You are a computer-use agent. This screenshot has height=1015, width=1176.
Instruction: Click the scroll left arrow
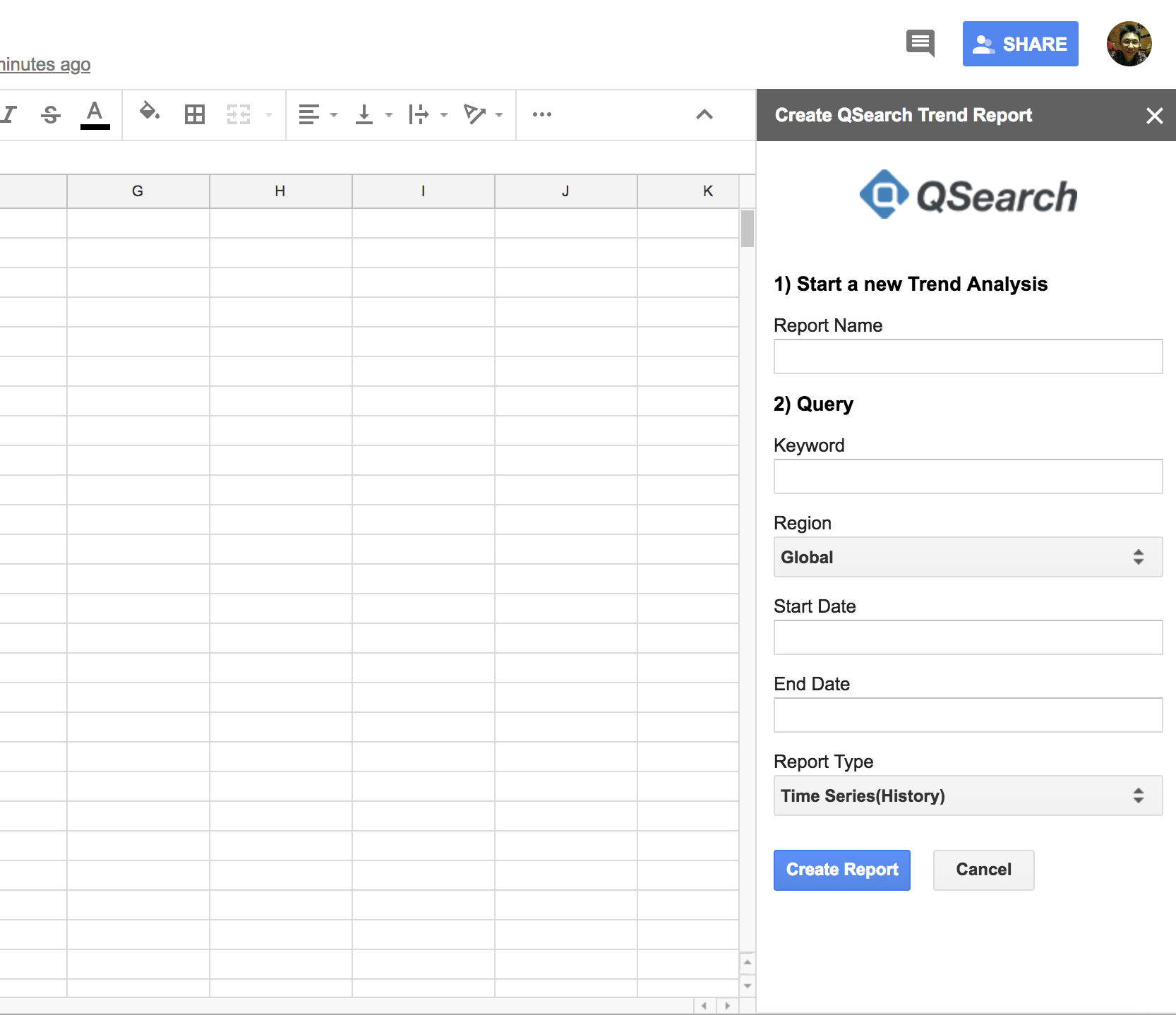point(704,1006)
